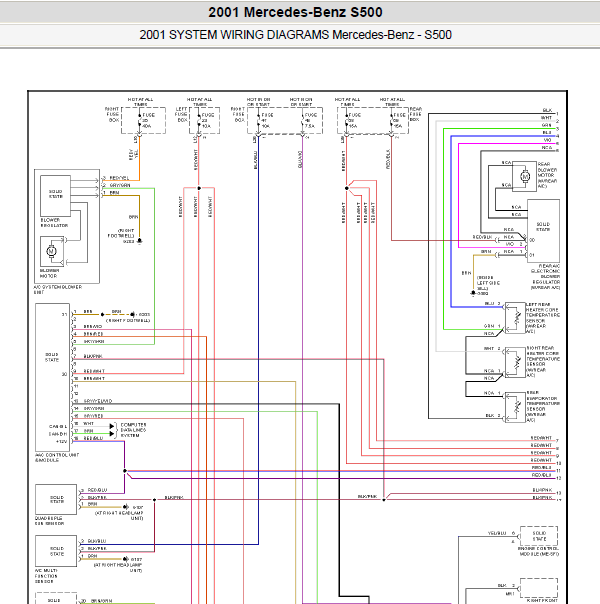Click the 'BLOWER REGULATOR' label
600x604 pixels.
pyautogui.click(x=54, y=223)
